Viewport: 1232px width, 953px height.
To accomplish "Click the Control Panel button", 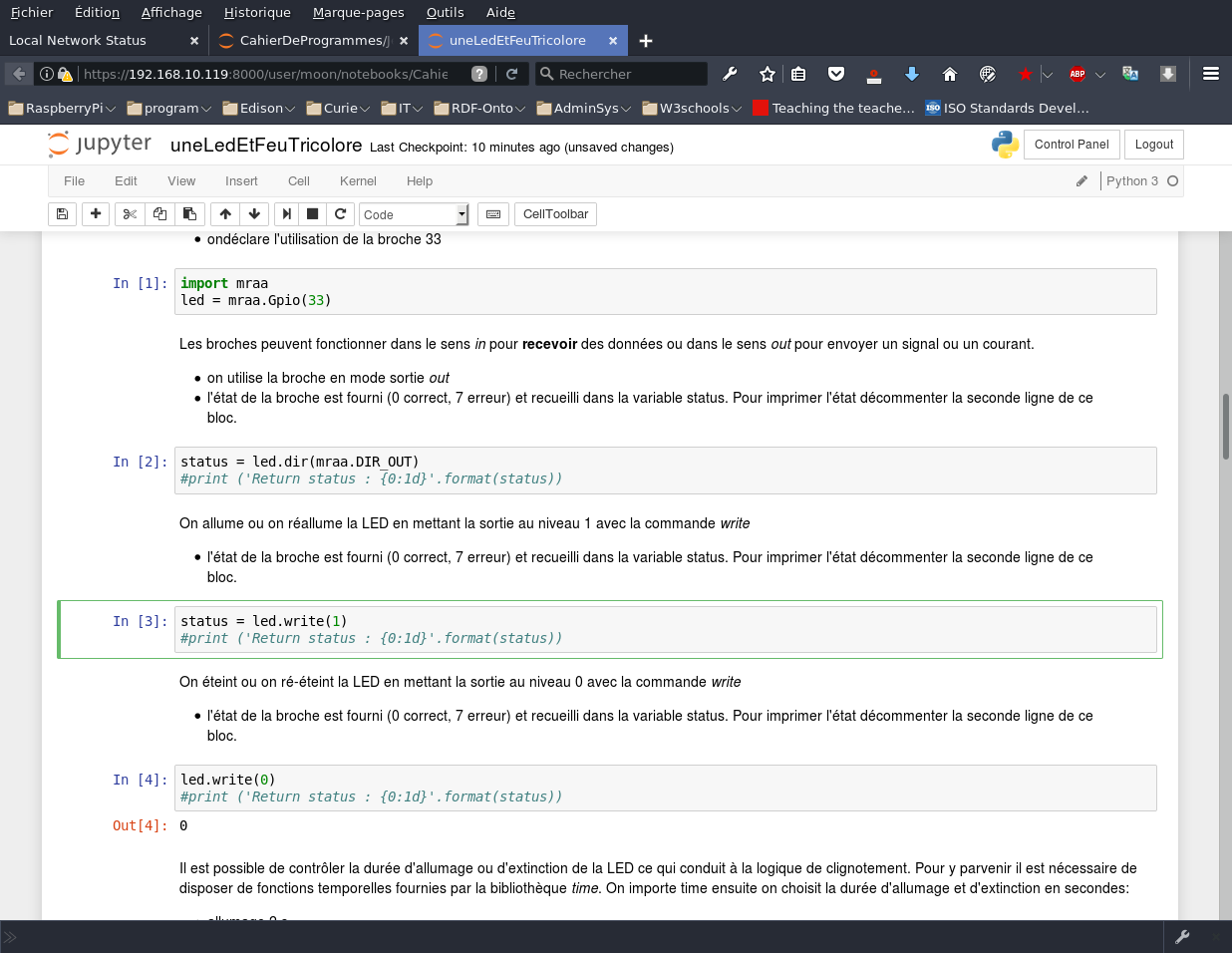I will [x=1072, y=145].
